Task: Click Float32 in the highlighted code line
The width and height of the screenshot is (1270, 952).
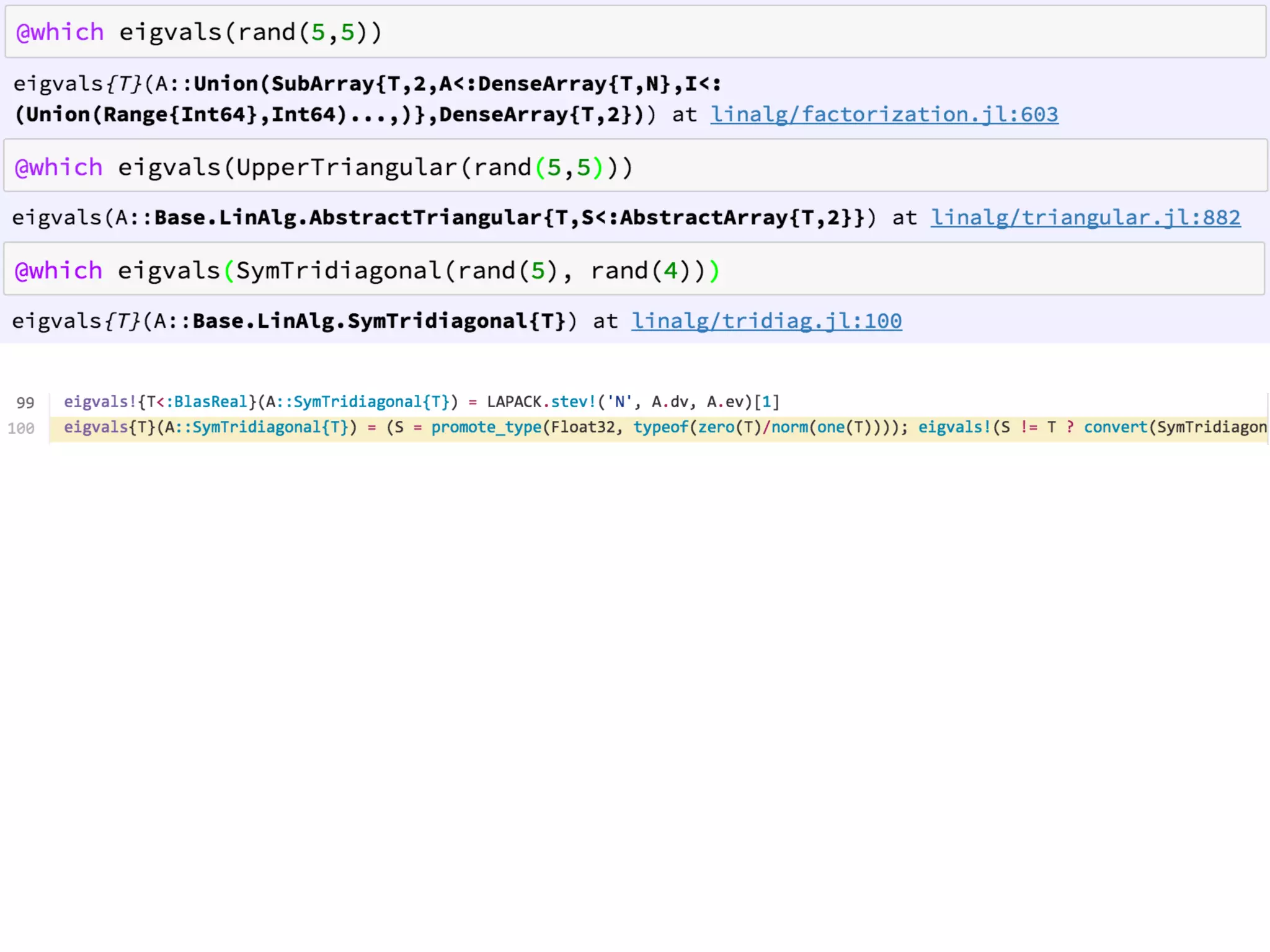Action: click(583, 427)
